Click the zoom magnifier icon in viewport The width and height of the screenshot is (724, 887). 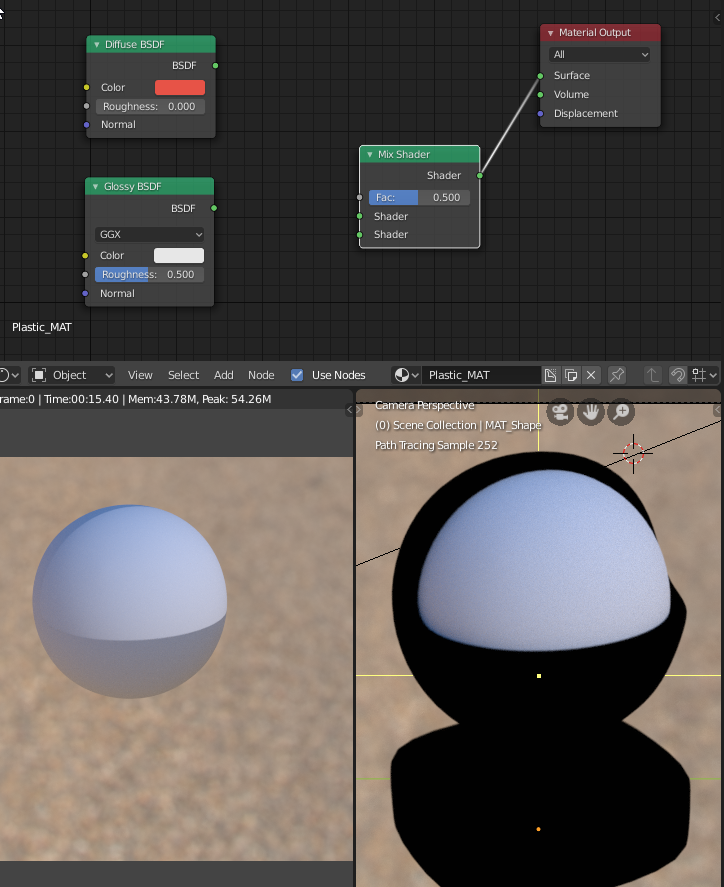pyautogui.click(x=621, y=411)
